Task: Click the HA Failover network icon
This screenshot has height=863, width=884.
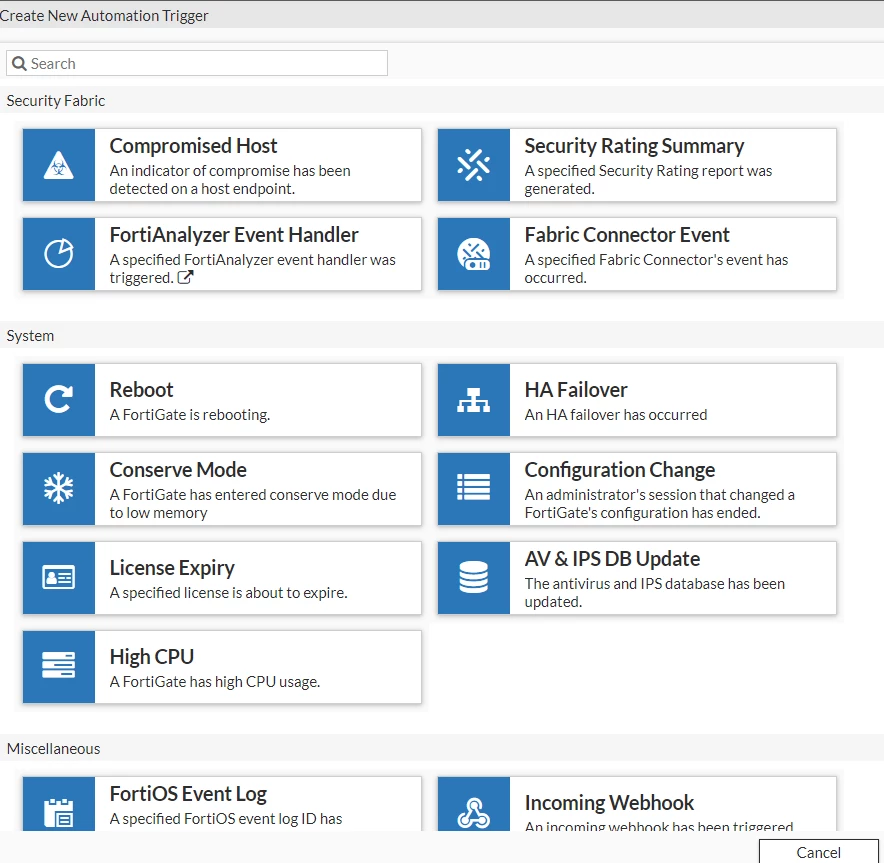Action: point(474,400)
